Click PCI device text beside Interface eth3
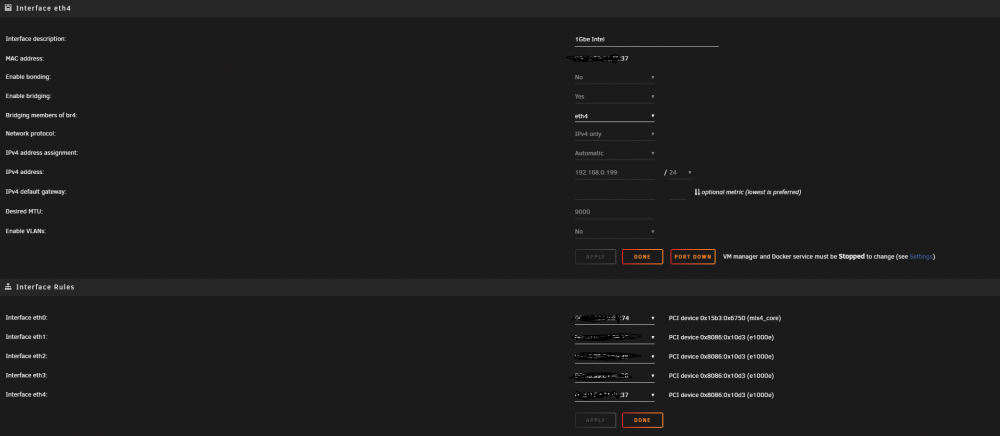 721,376
